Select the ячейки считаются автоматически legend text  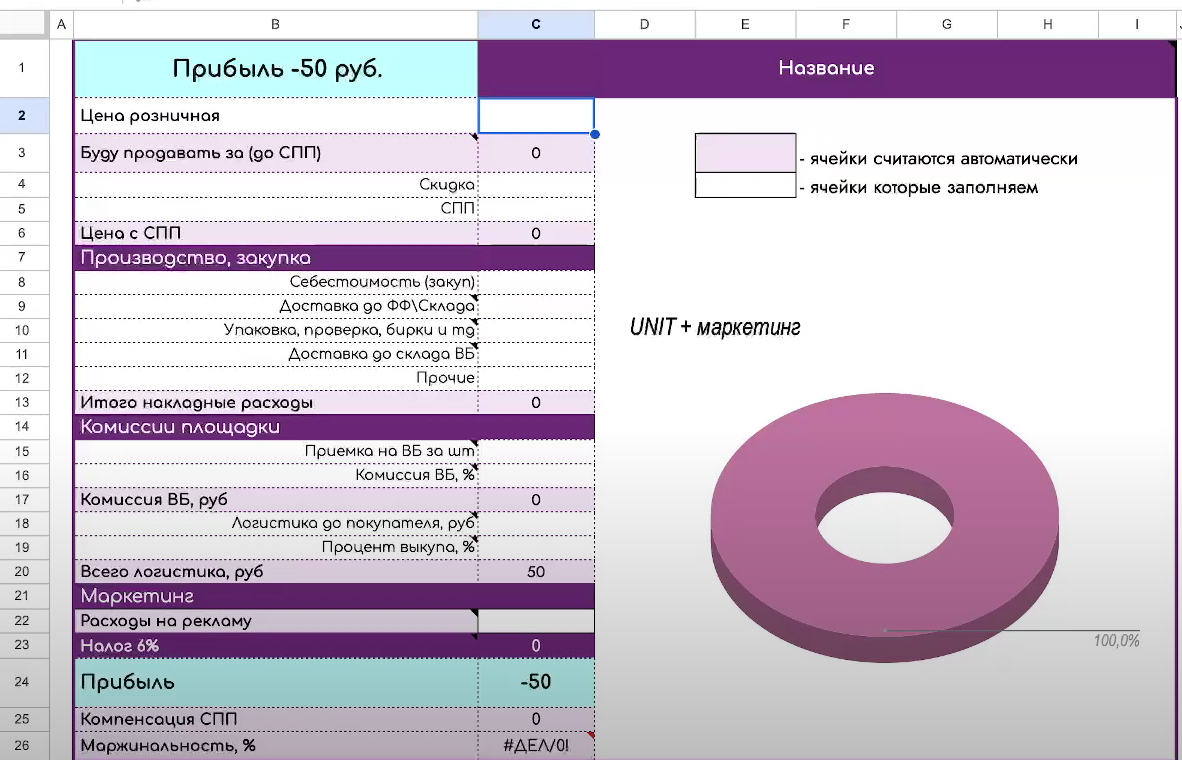tap(944, 159)
